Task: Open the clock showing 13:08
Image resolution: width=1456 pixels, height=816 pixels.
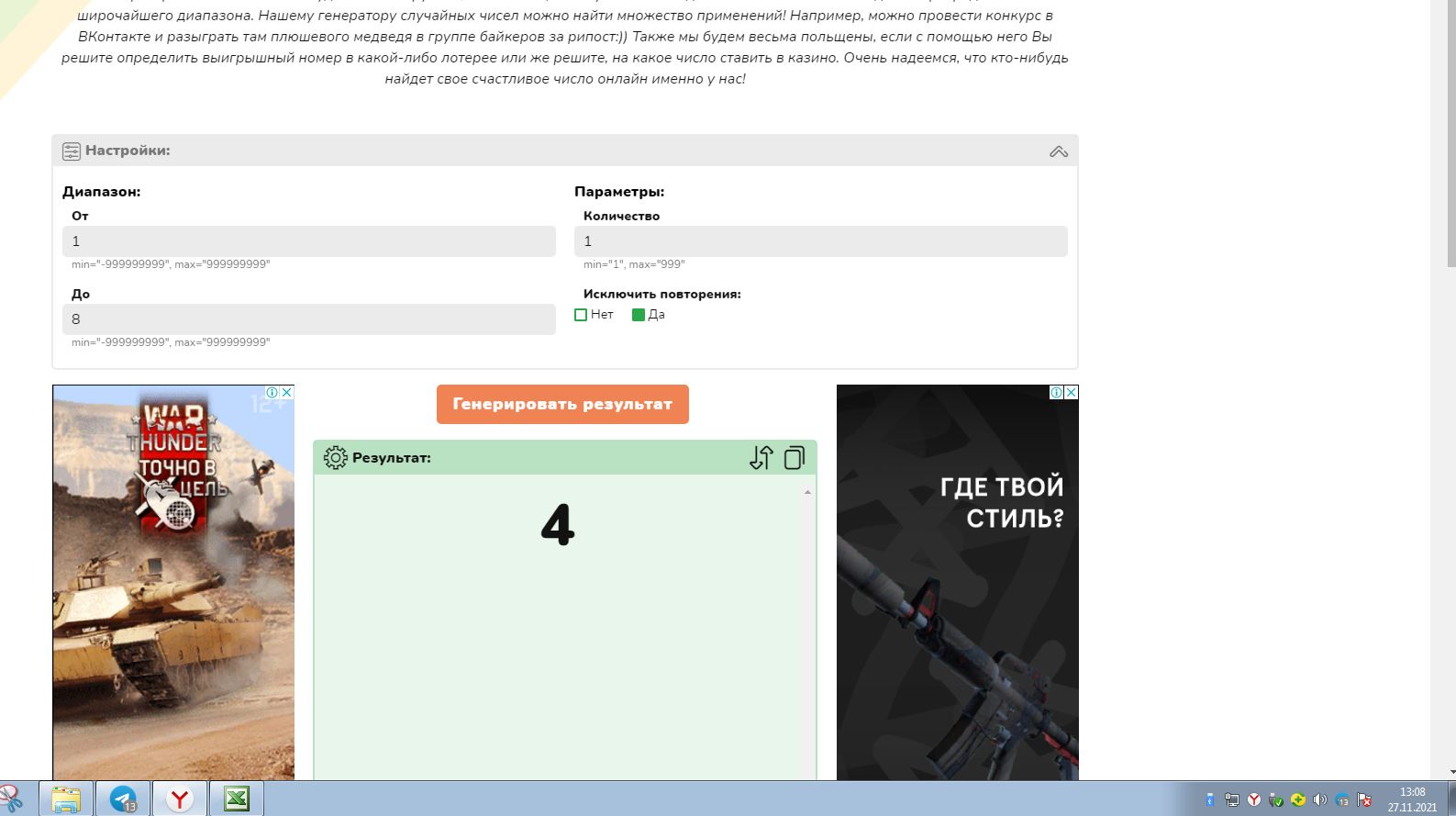Action: coord(1413,799)
